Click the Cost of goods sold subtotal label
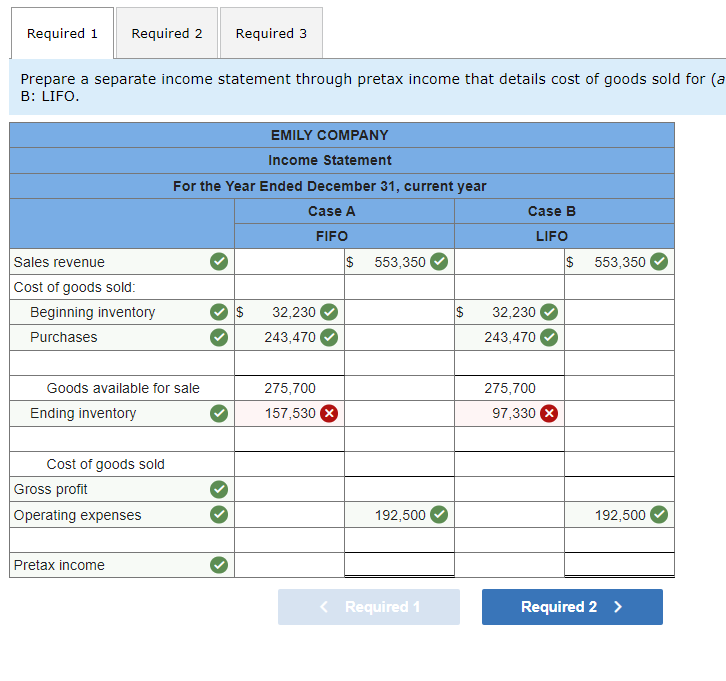The image size is (726, 681). [106, 464]
